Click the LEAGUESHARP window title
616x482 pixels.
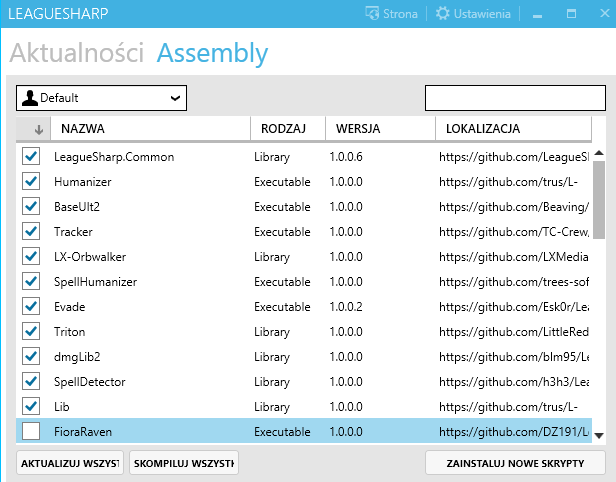coord(58,14)
